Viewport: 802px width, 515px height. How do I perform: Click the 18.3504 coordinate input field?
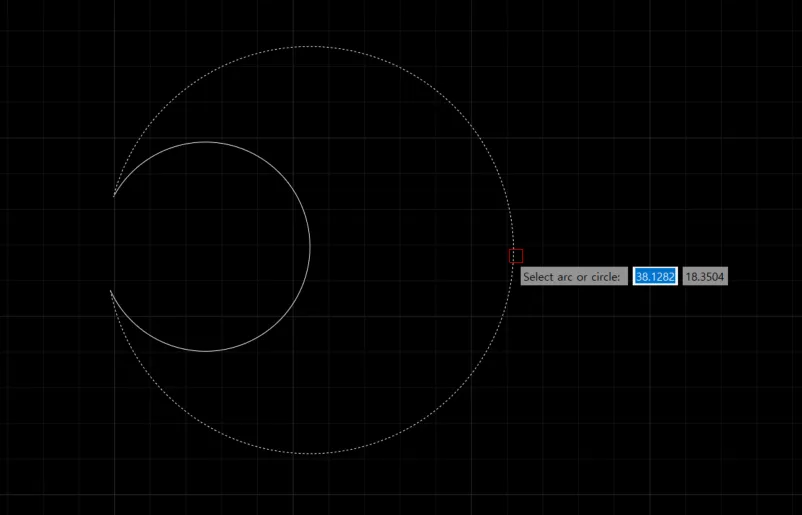[x=705, y=276]
